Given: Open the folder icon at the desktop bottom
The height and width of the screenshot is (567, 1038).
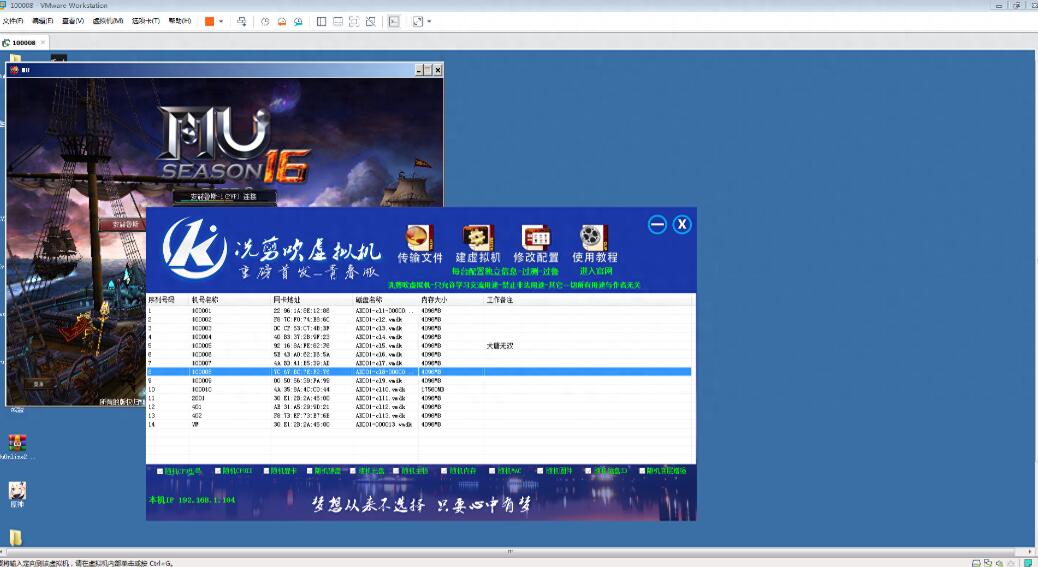Looking at the screenshot, I should point(15,537).
